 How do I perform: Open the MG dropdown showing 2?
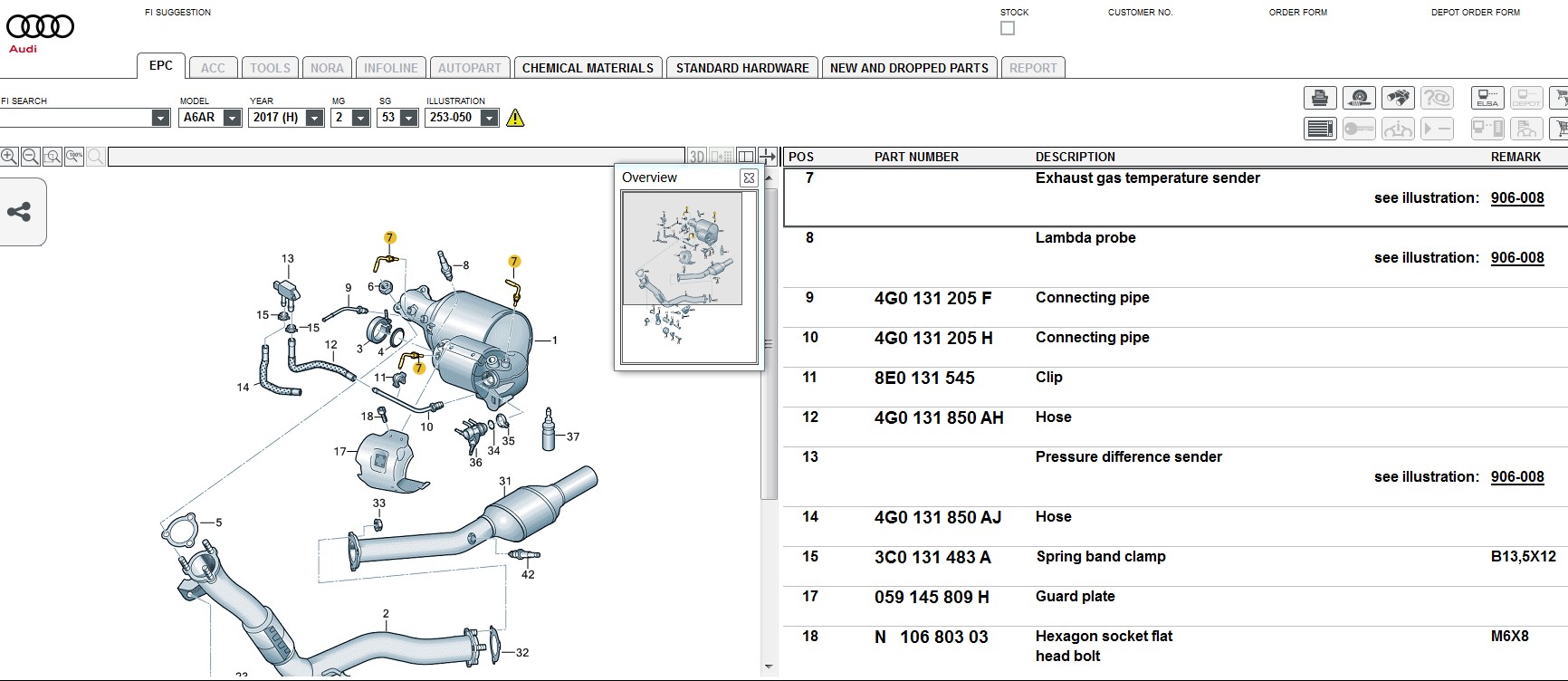pyautogui.click(x=360, y=118)
